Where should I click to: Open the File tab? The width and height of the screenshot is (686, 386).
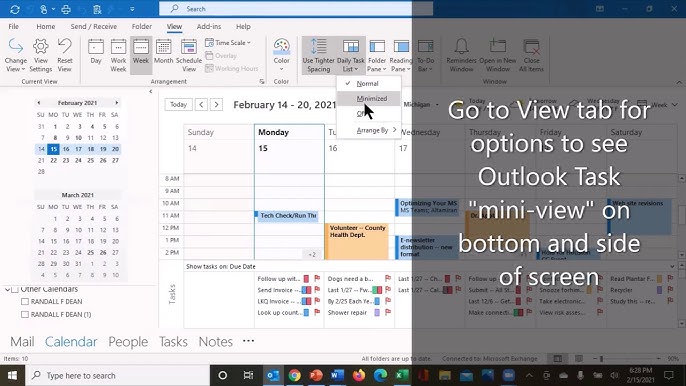tap(14, 26)
